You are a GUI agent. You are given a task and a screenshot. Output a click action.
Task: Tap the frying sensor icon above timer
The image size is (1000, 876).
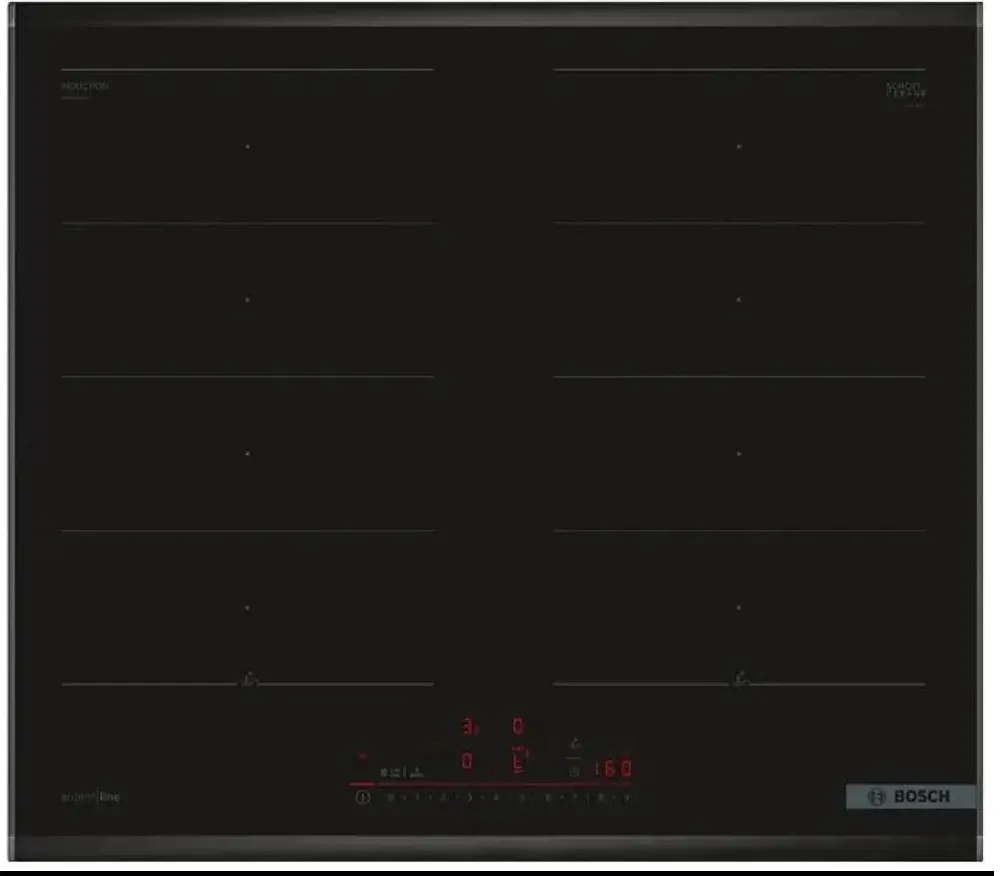(574, 744)
